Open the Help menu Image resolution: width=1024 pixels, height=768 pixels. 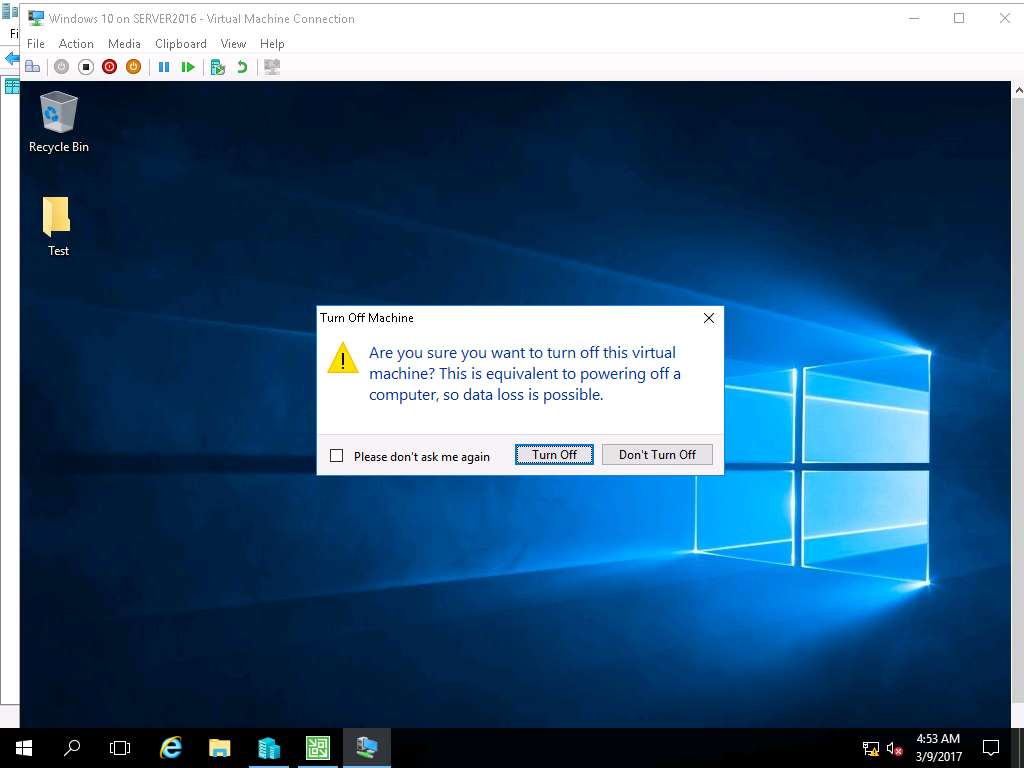pyautogui.click(x=272, y=44)
